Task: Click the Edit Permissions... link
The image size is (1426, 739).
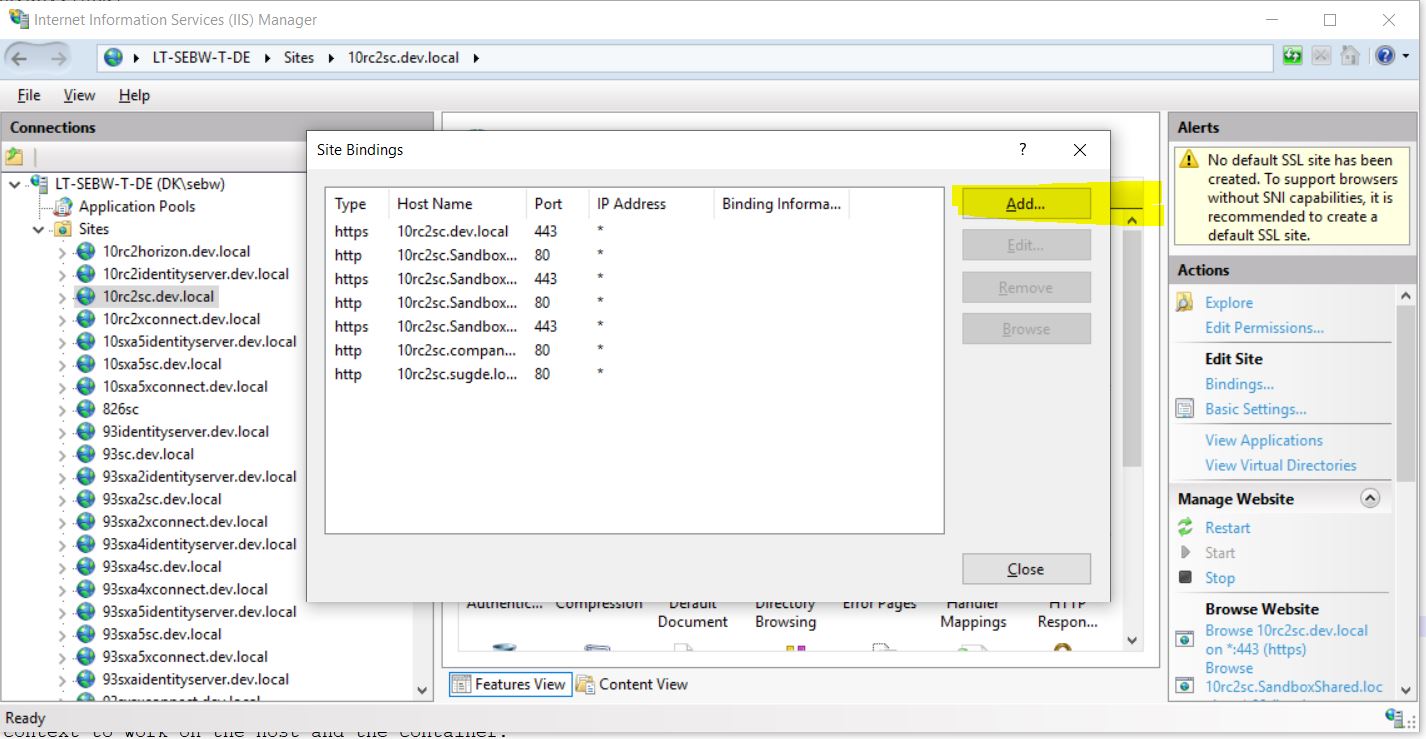Action: 1264,328
